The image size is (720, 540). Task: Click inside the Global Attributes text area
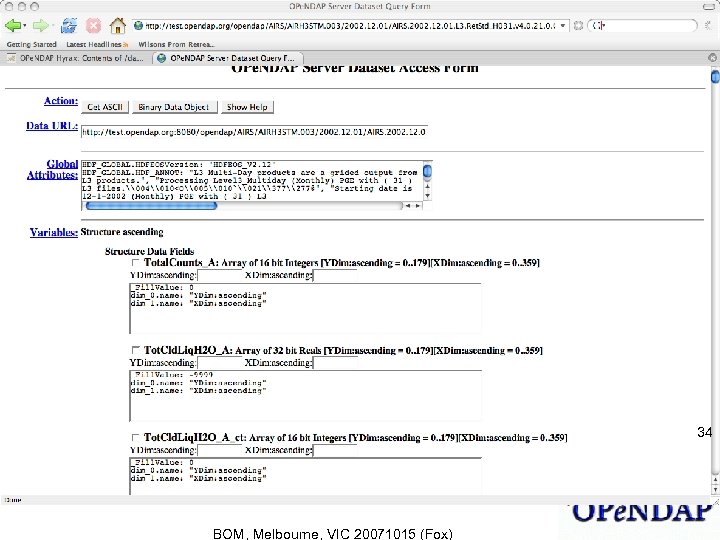tap(251, 180)
